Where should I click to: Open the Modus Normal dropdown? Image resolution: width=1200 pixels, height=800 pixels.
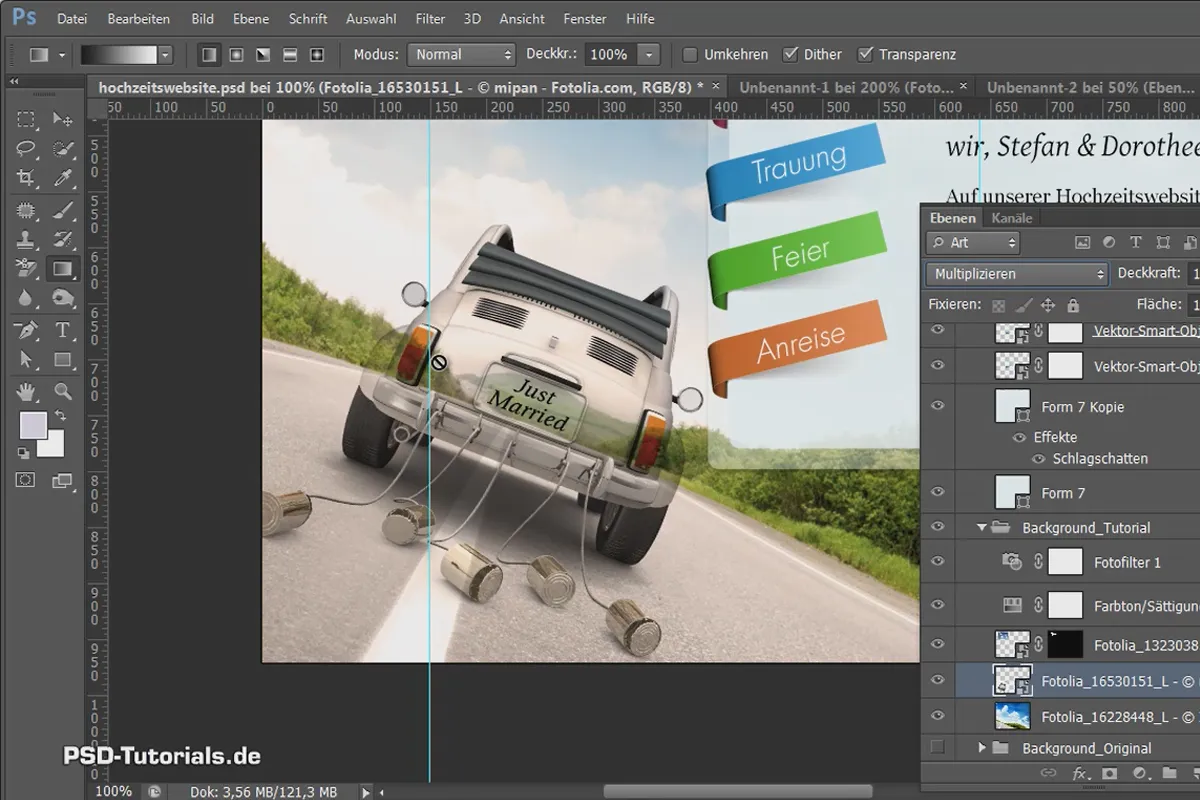click(x=461, y=54)
